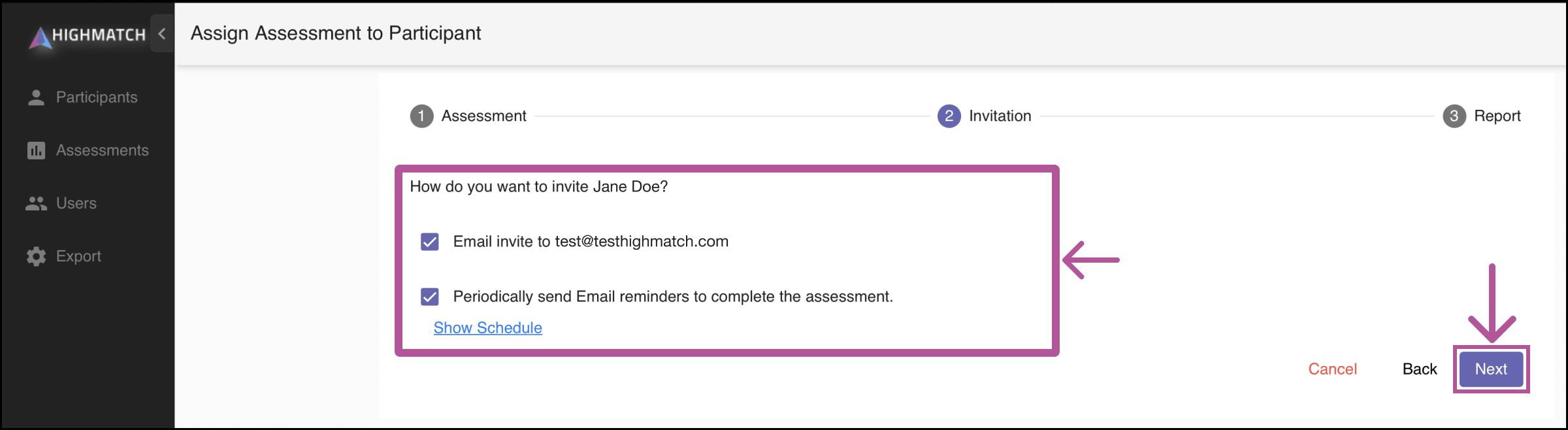Click the Export gear icon
The height and width of the screenshot is (430, 1568).
pyautogui.click(x=37, y=256)
